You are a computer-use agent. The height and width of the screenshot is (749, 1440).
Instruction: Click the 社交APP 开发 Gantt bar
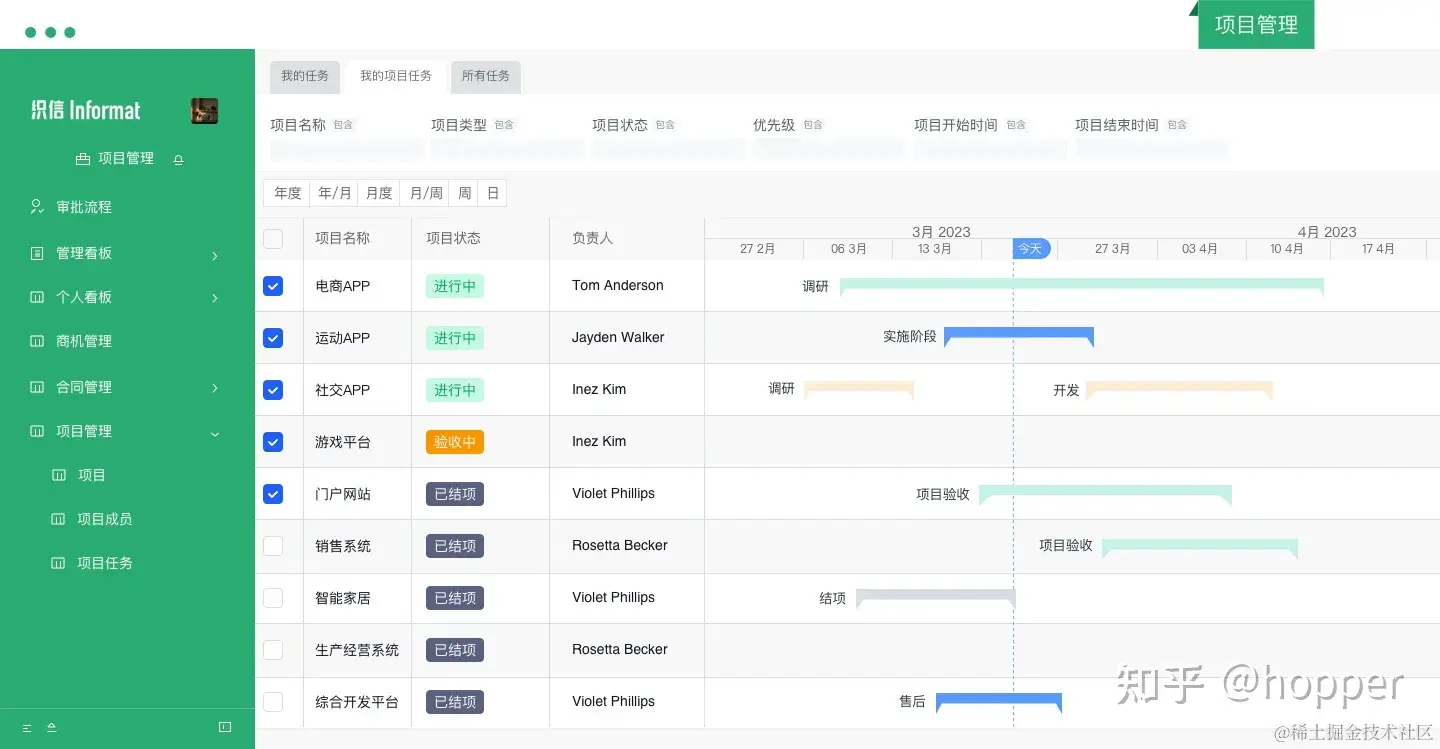[x=1179, y=390]
